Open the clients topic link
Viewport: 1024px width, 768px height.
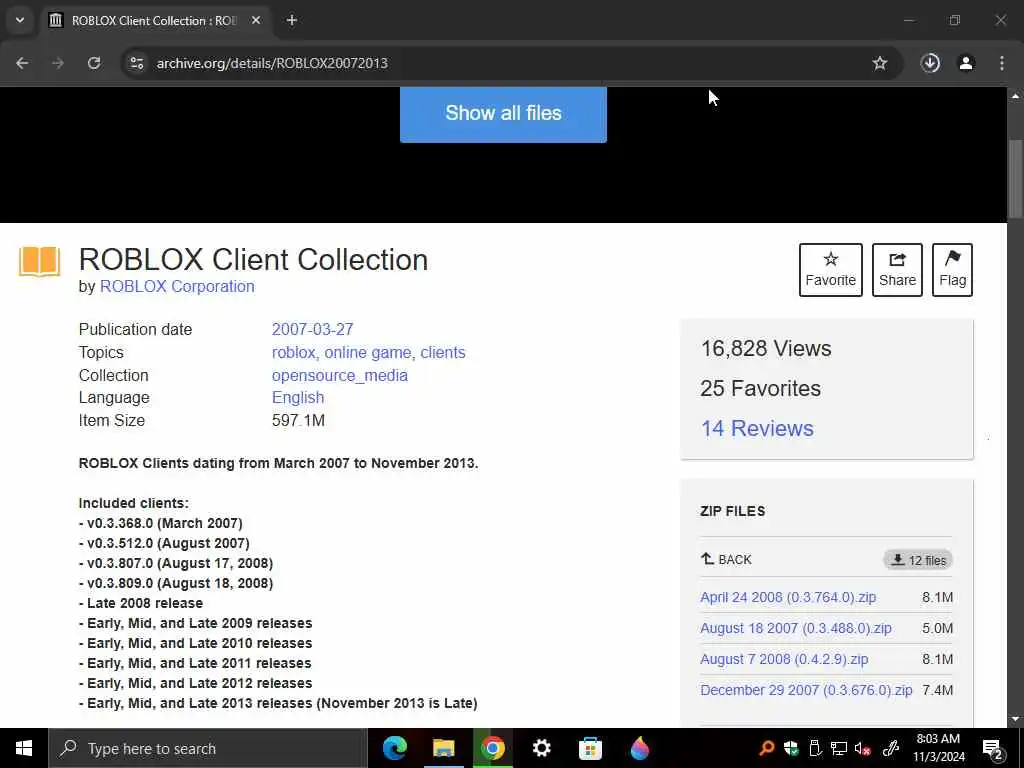443,352
